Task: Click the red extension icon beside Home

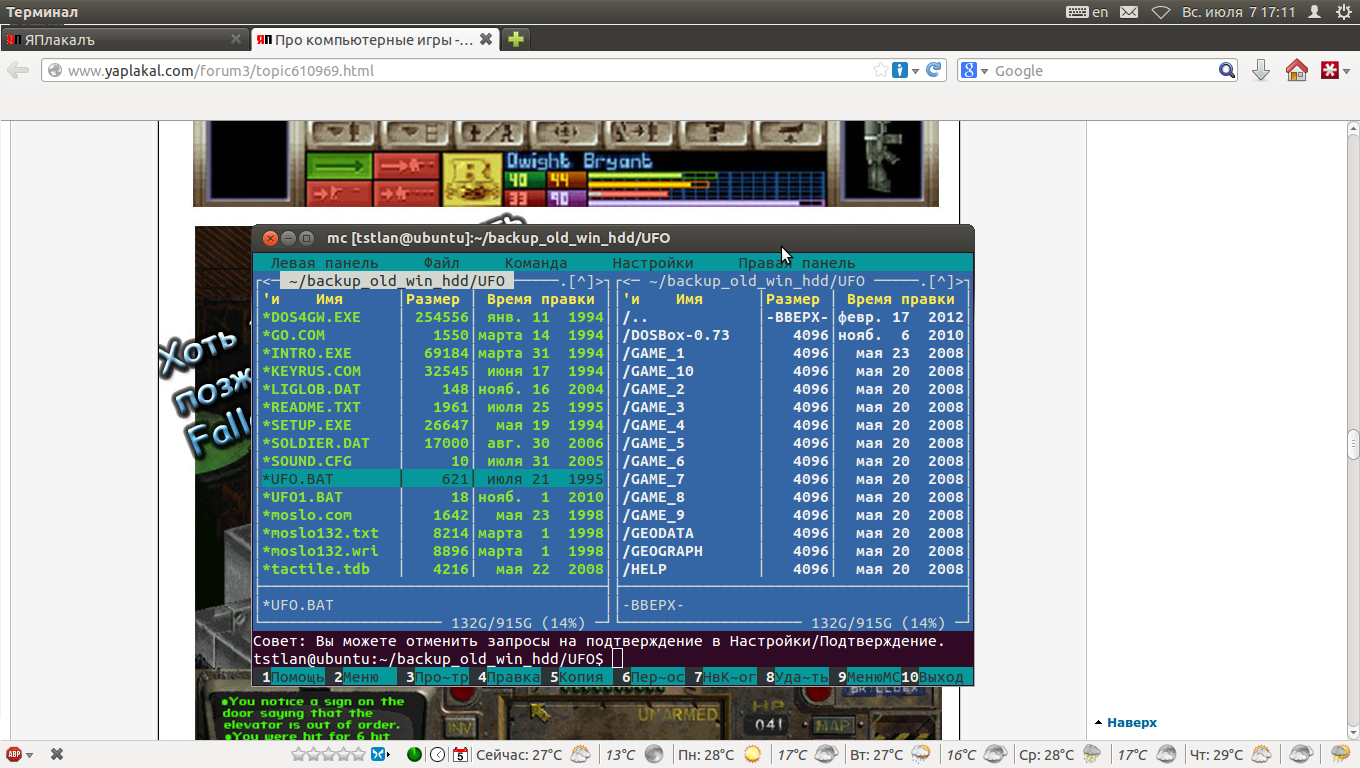Action: pyautogui.click(x=1330, y=70)
